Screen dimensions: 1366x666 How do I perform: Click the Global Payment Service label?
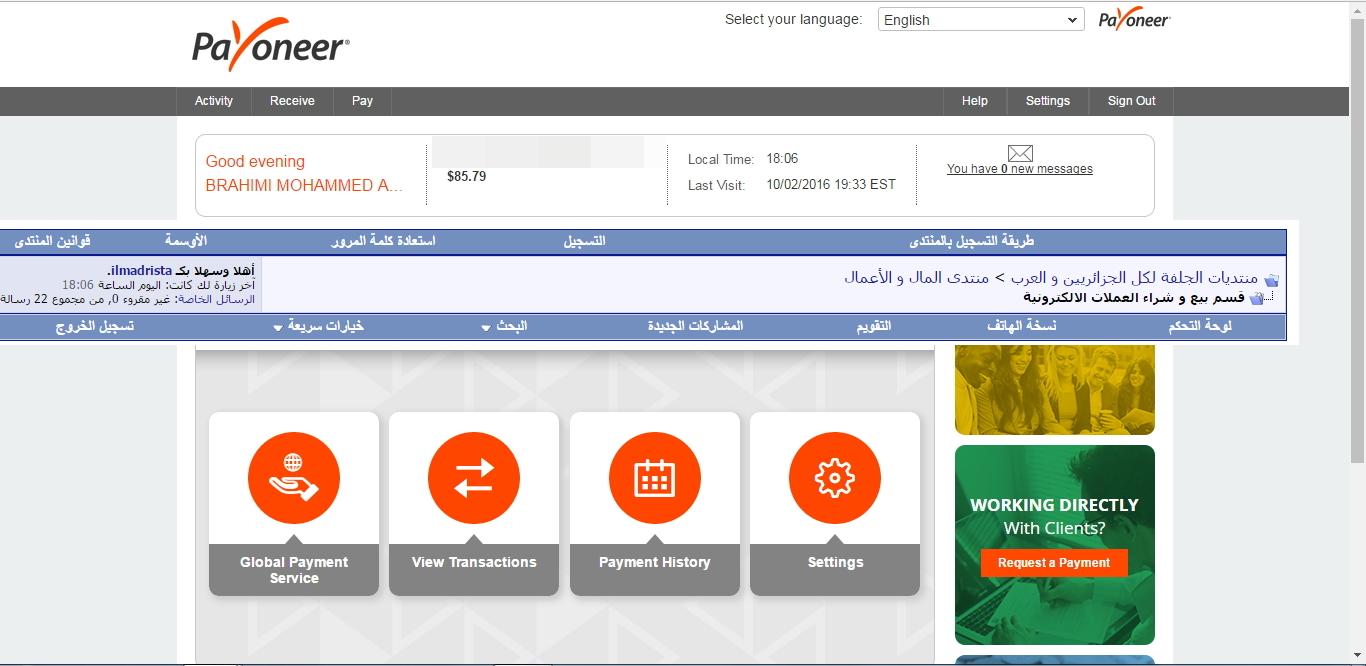(x=294, y=570)
